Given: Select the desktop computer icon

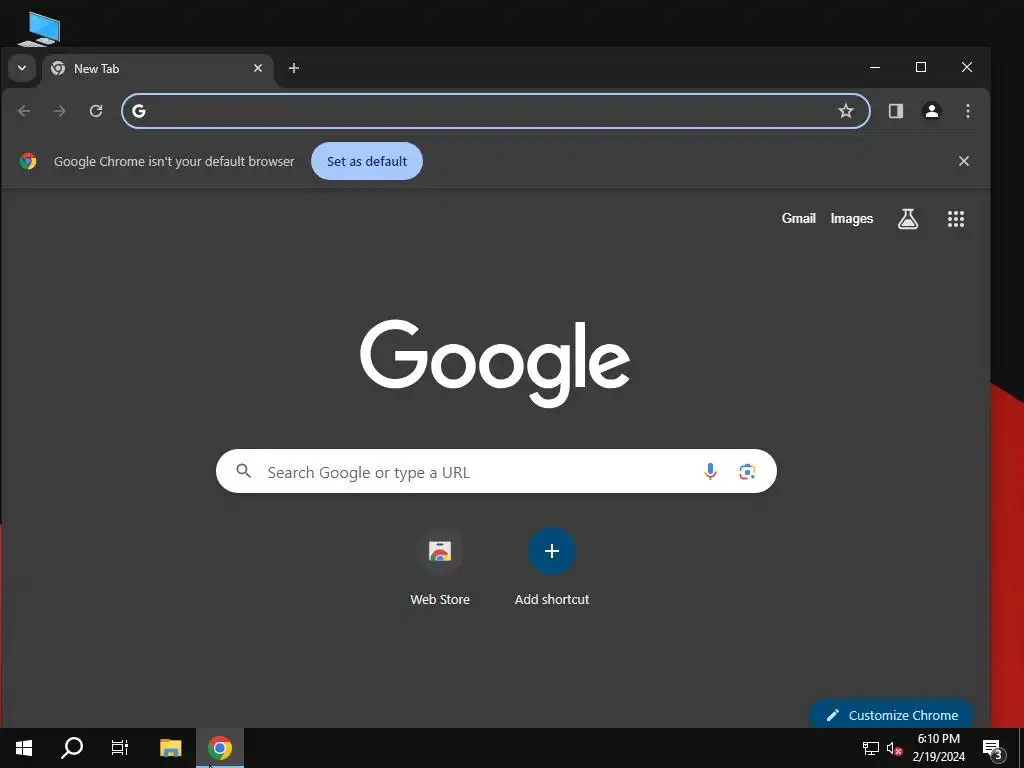Looking at the screenshot, I should coord(40,29).
